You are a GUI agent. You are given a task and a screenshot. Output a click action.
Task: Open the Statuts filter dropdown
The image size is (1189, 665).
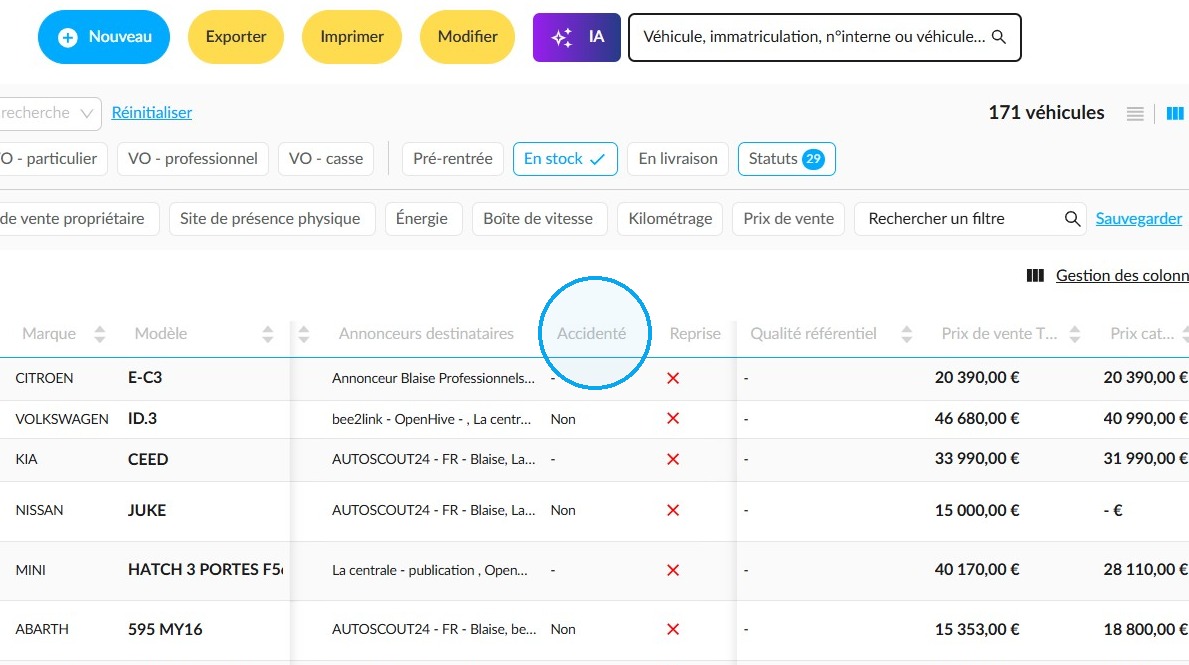[786, 159]
